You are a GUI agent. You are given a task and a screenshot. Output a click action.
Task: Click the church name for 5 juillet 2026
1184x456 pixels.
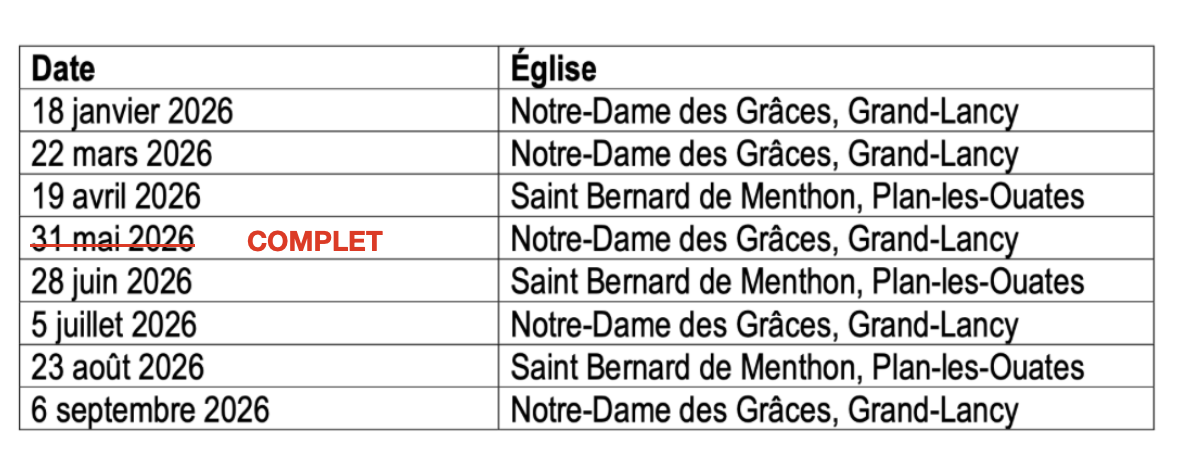click(x=764, y=325)
